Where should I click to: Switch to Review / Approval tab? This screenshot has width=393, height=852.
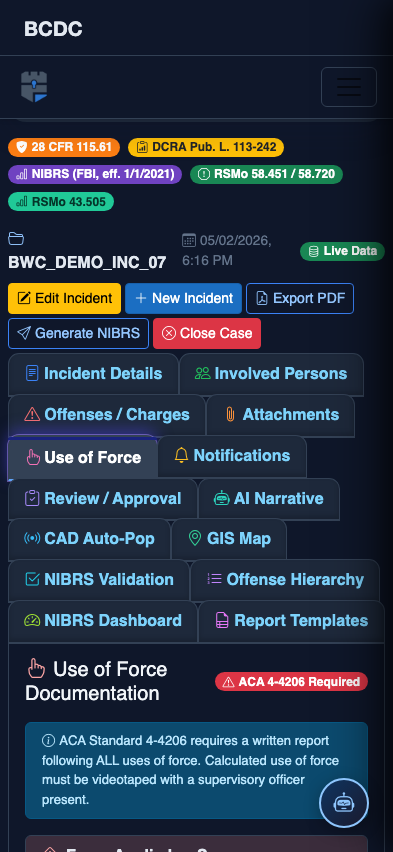click(103, 499)
